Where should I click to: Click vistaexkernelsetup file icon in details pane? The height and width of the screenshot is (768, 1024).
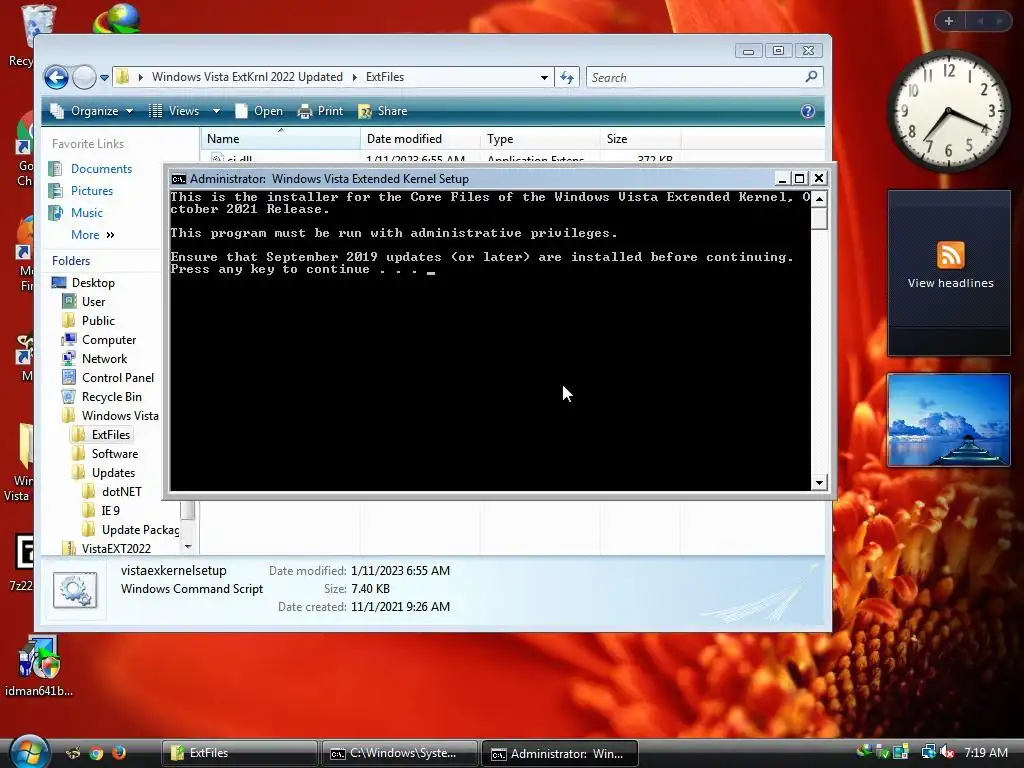click(x=76, y=590)
